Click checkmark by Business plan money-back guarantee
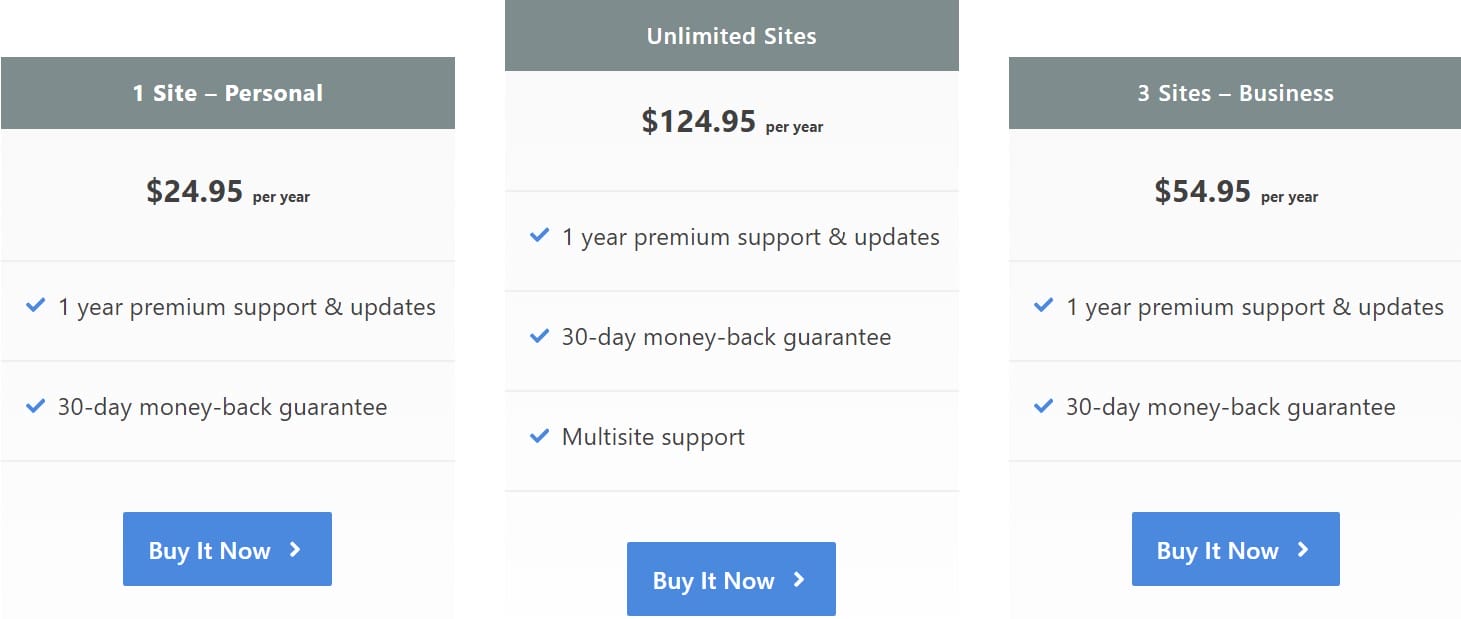 (x=1043, y=406)
